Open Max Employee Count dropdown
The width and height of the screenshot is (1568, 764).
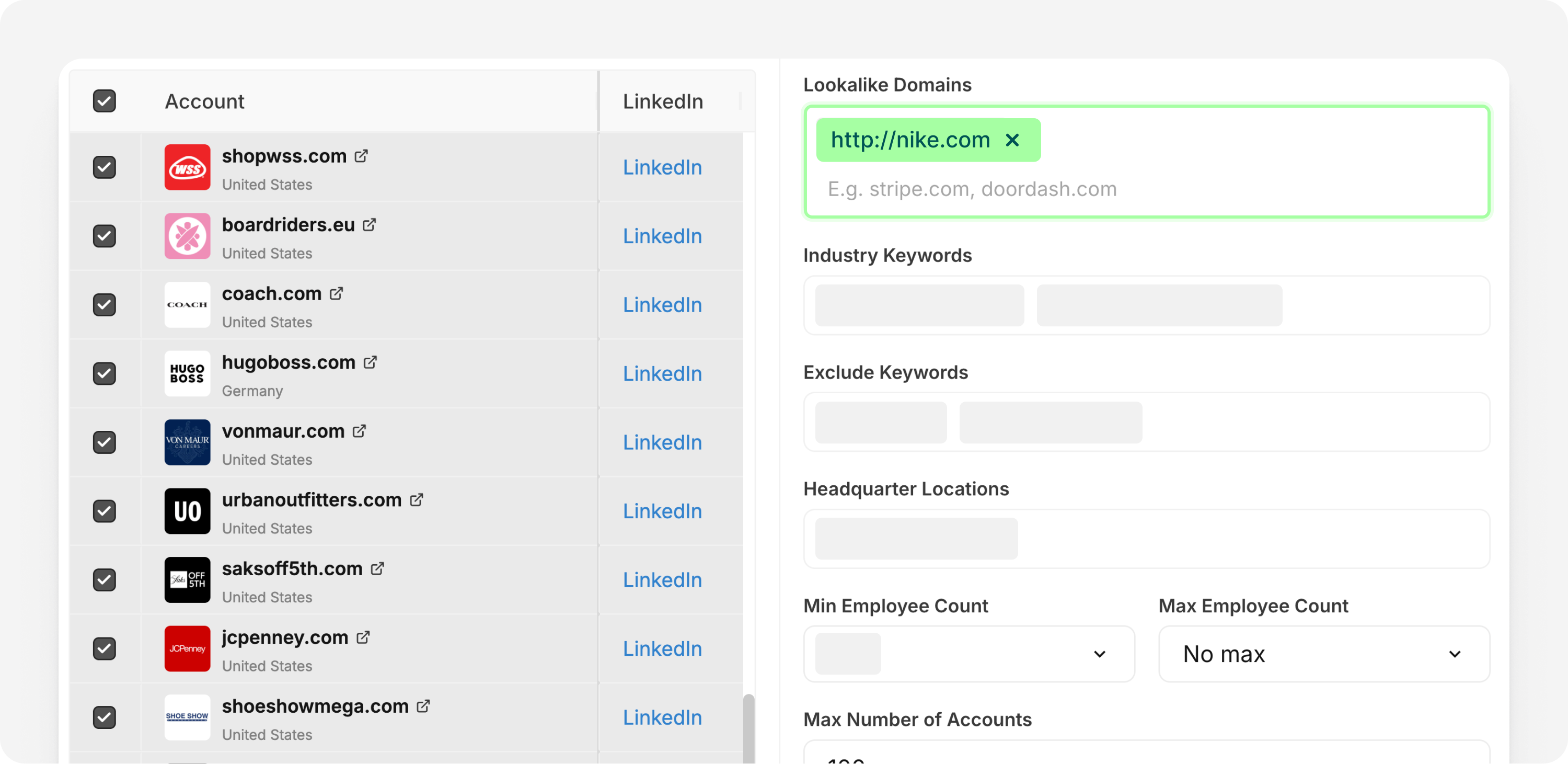coord(1323,654)
